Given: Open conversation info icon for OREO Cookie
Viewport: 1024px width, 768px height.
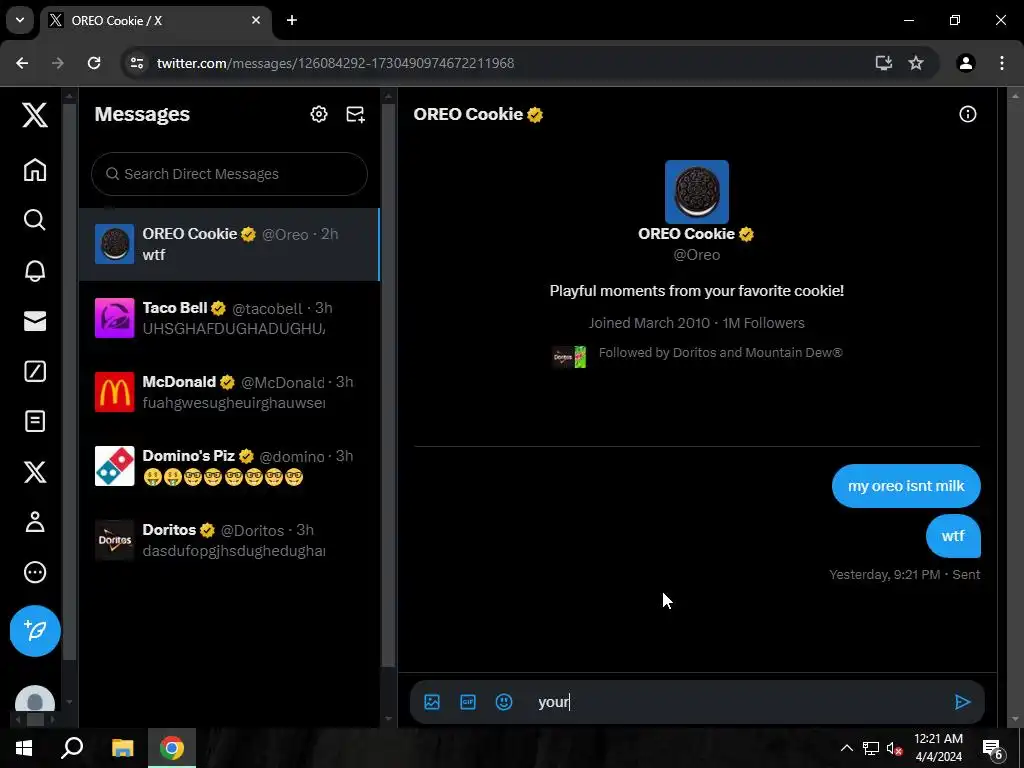Looking at the screenshot, I should pos(967,114).
